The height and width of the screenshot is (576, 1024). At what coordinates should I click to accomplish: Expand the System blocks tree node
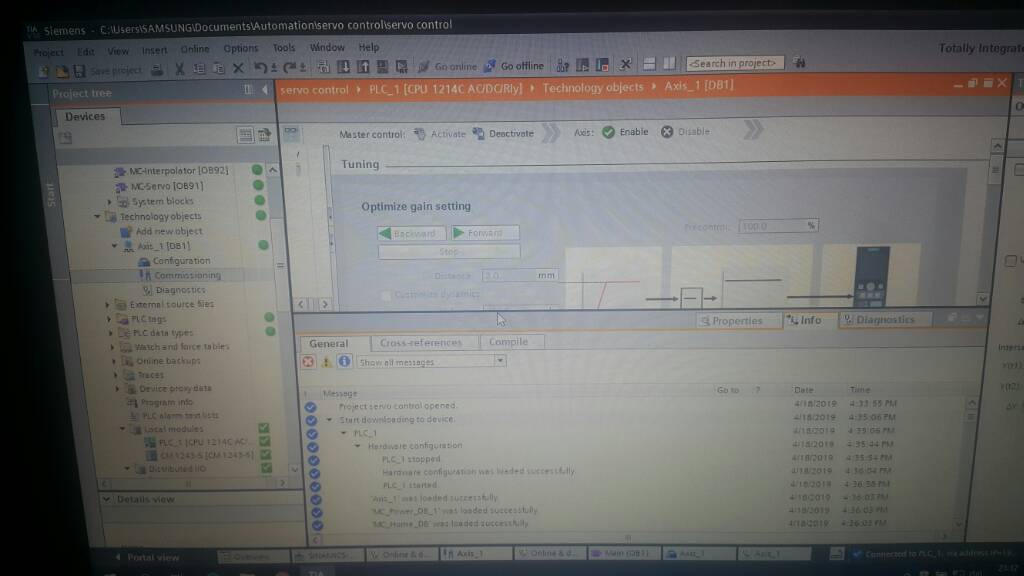(x=110, y=202)
